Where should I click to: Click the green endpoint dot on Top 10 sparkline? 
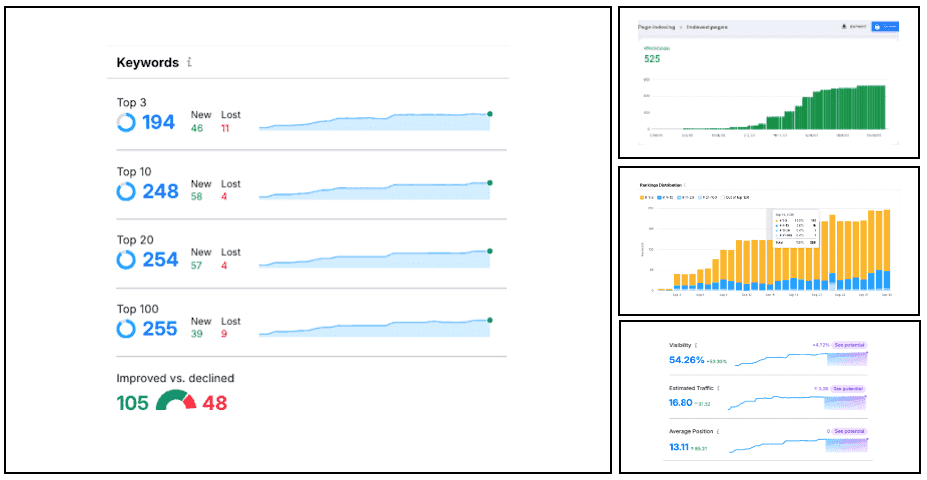click(x=490, y=183)
